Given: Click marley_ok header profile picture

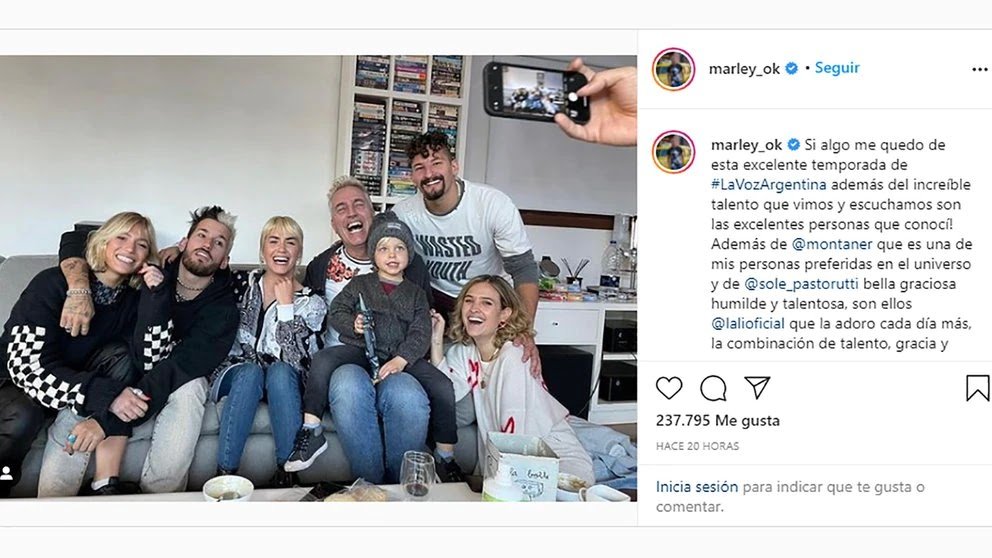Looking at the screenshot, I should point(673,69).
